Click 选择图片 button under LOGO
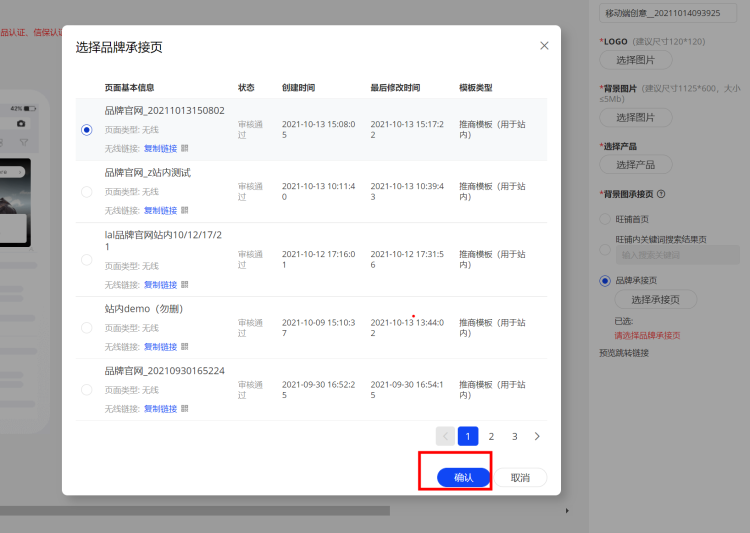The width and height of the screenshot is (750, 533). tap(635, 60)
